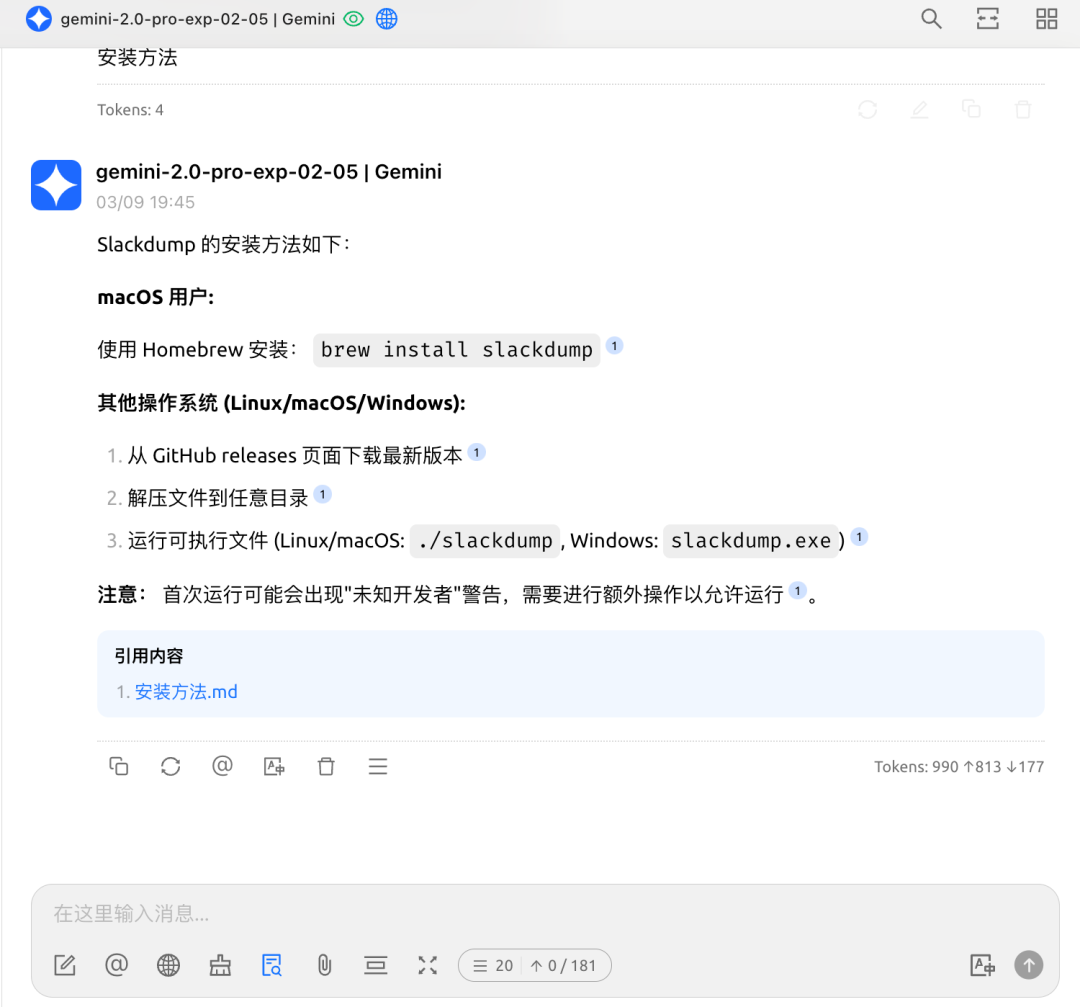The height and width of the screenshot is (1007, 1080).
Task: Copy the assistant's reply
Action: click(118, 766)
